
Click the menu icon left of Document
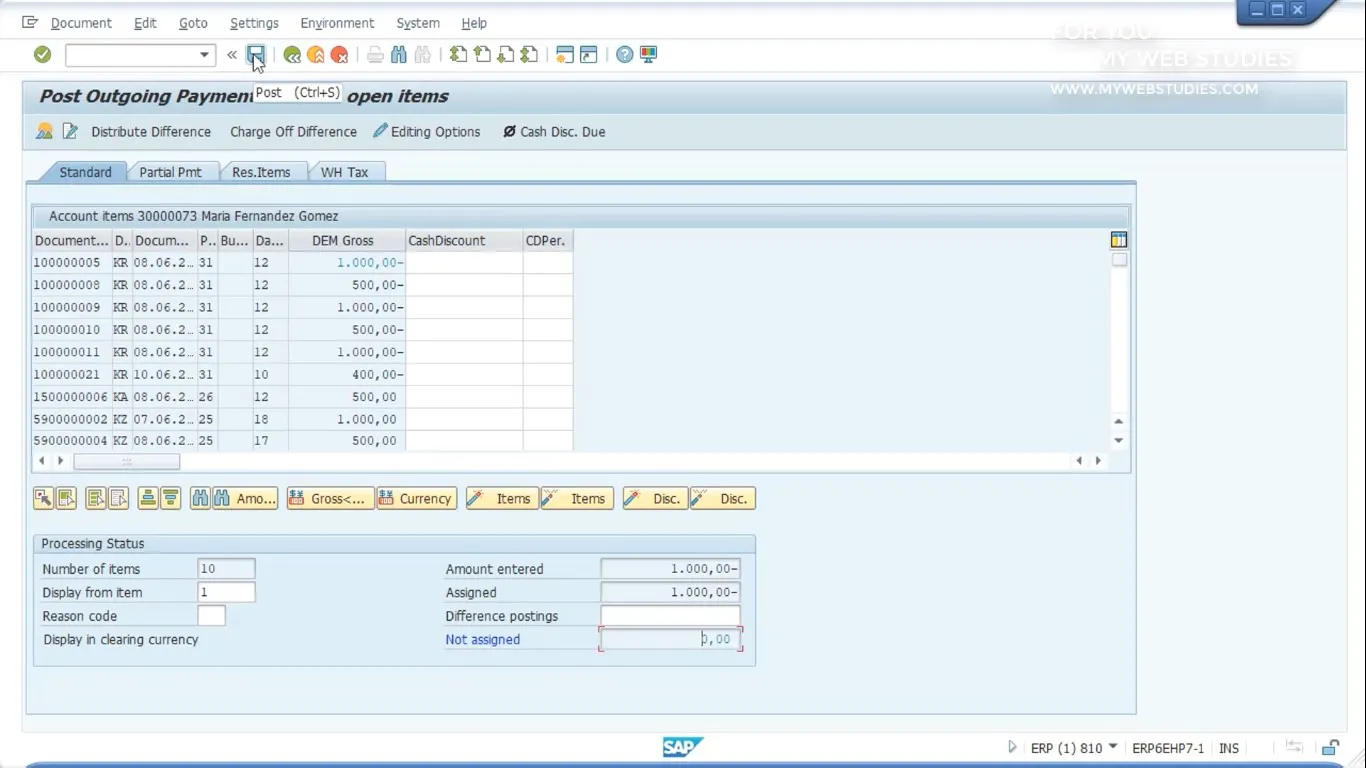[29, 22]
